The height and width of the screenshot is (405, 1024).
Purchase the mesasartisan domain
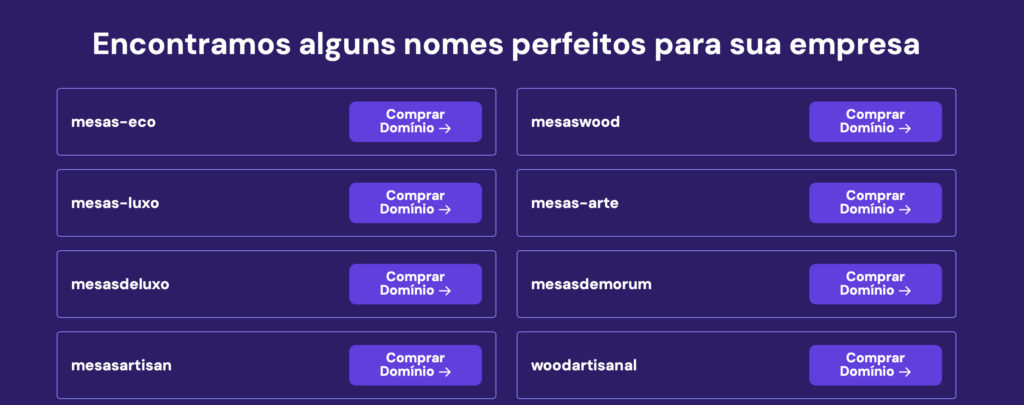click(x=415, y=365)
